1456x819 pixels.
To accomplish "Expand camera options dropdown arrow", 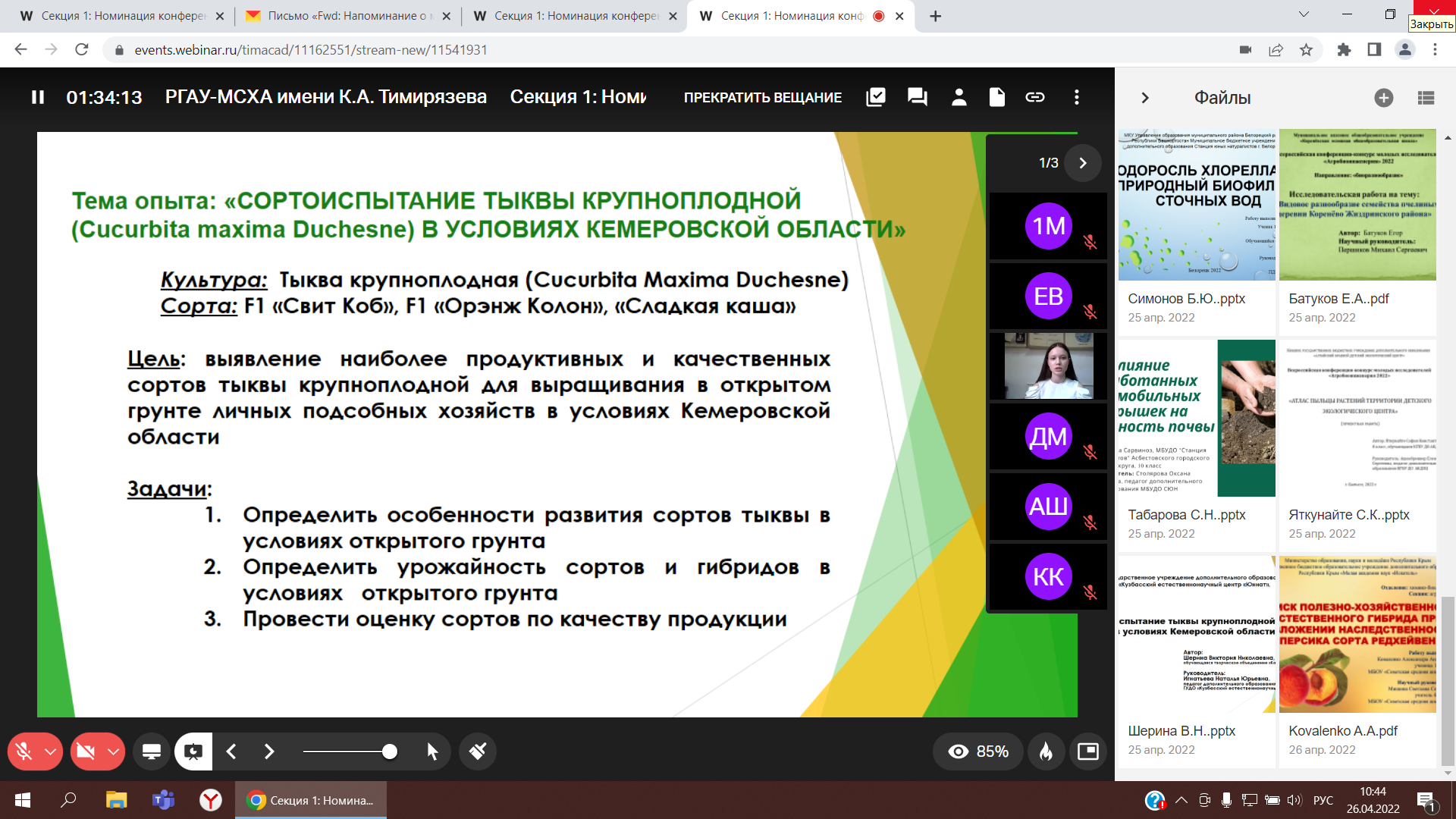I will pyautogui.click(x=114, y=752).
